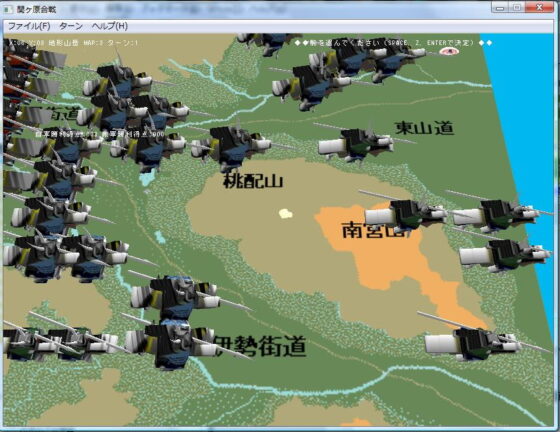Image resolution: width=560 pixels, height=432 pixels.
Task: Open the ファイル(F) menu
Action: pyautogui.click(x=29, y=26)
